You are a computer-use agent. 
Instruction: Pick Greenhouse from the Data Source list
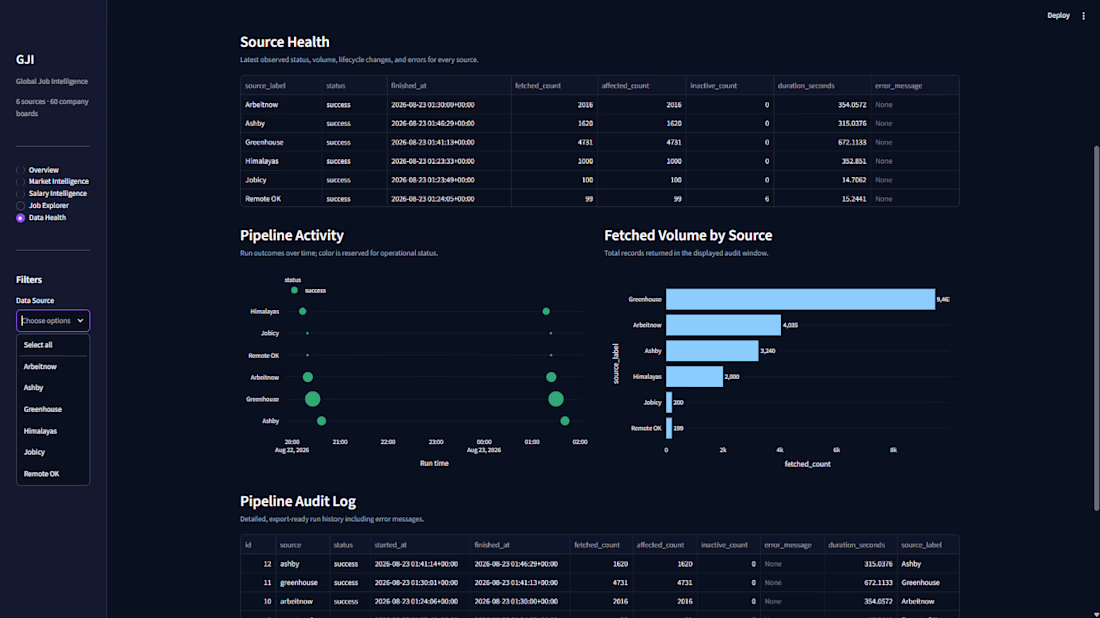pos(53,410)
